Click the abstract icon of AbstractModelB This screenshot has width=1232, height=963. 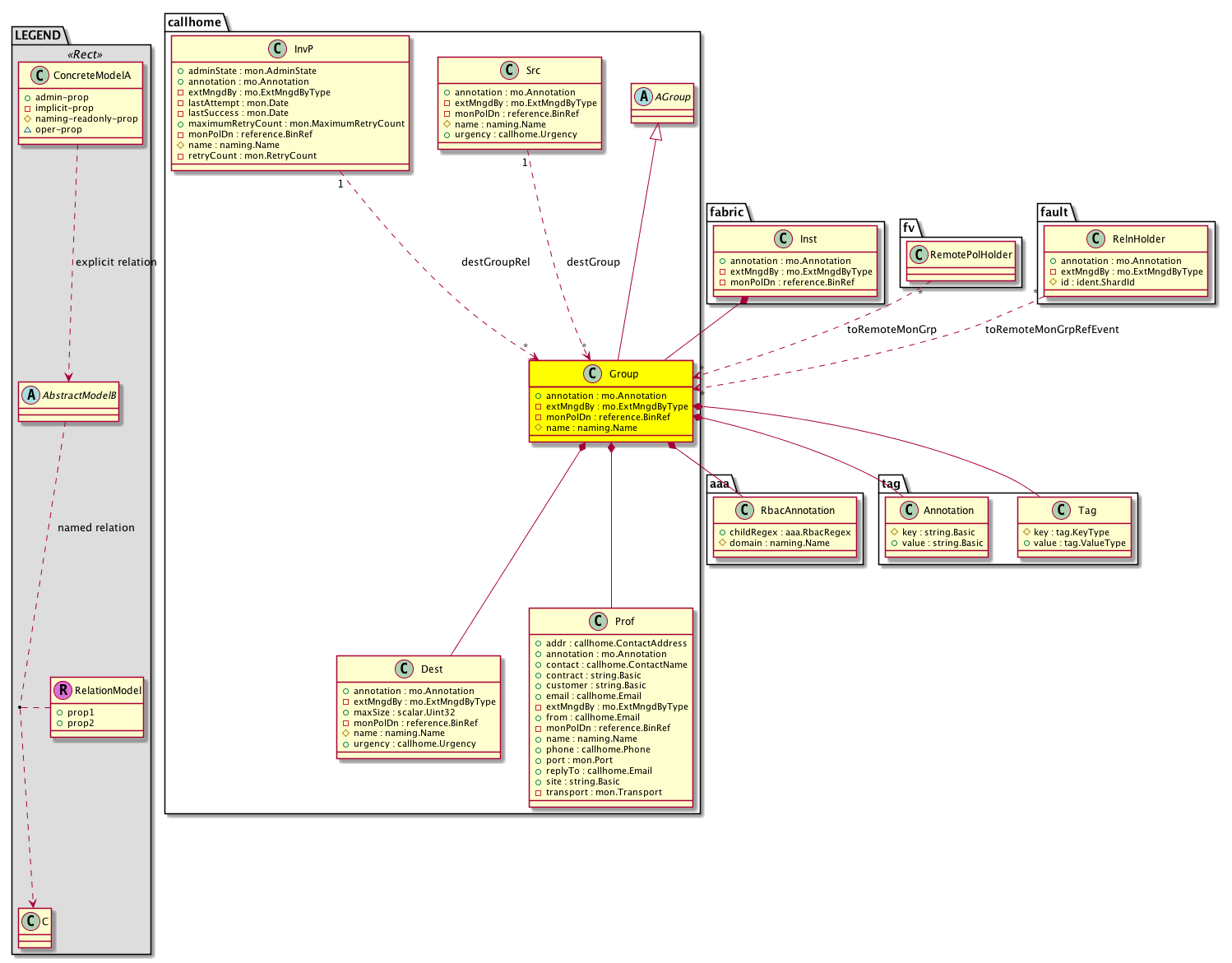tap(31, 395)
